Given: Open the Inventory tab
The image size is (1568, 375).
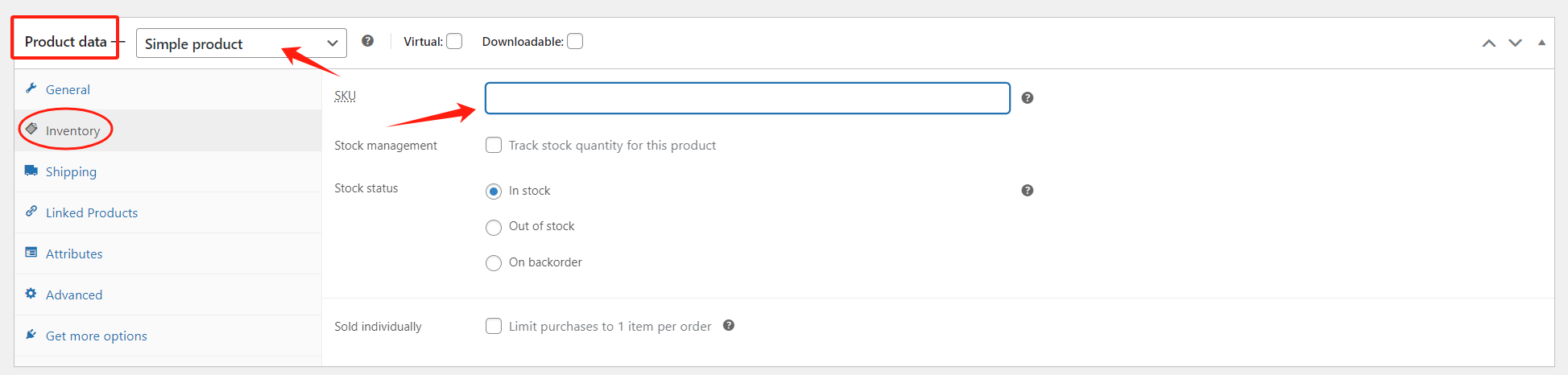Looking at the screenshot, I should (72, 130).
